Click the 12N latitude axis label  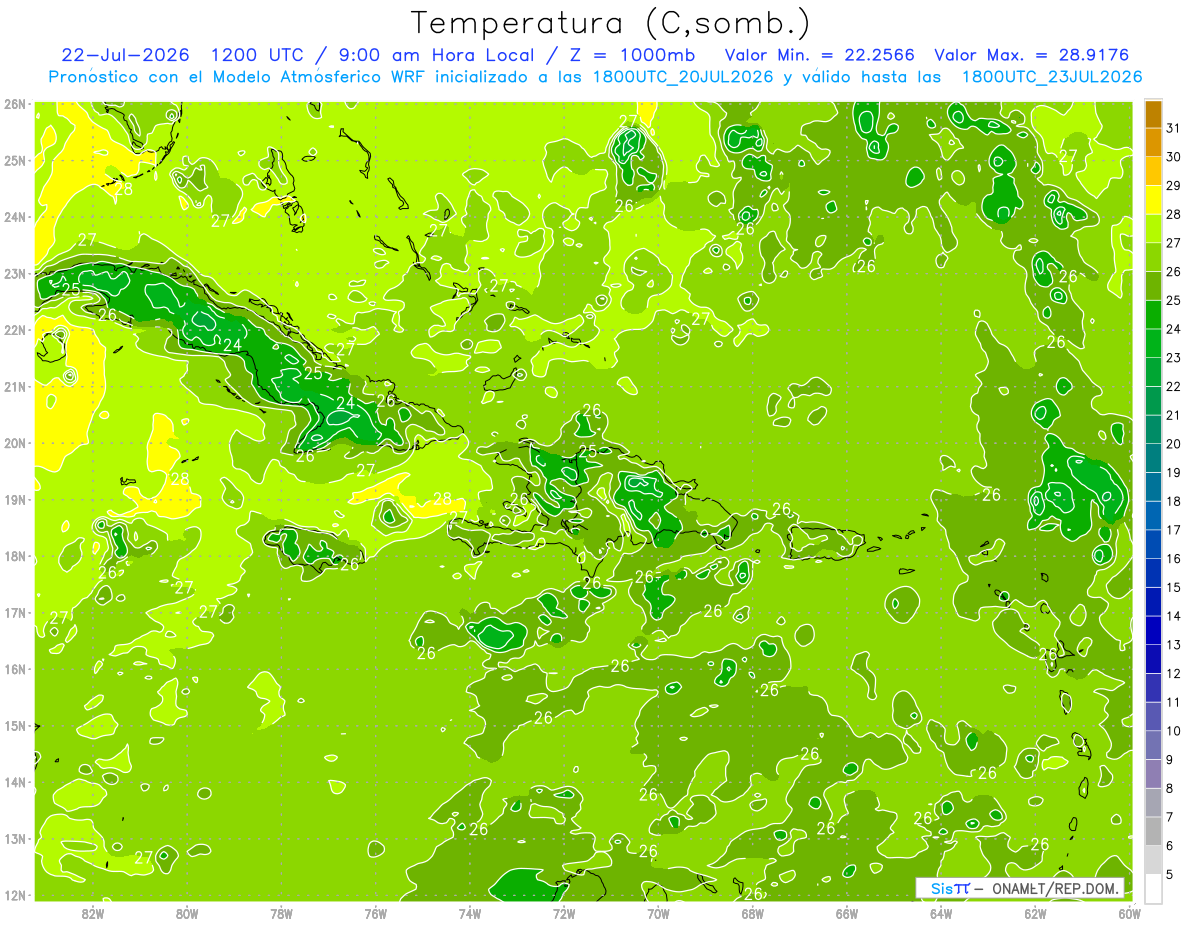click(x=15, y=895)
